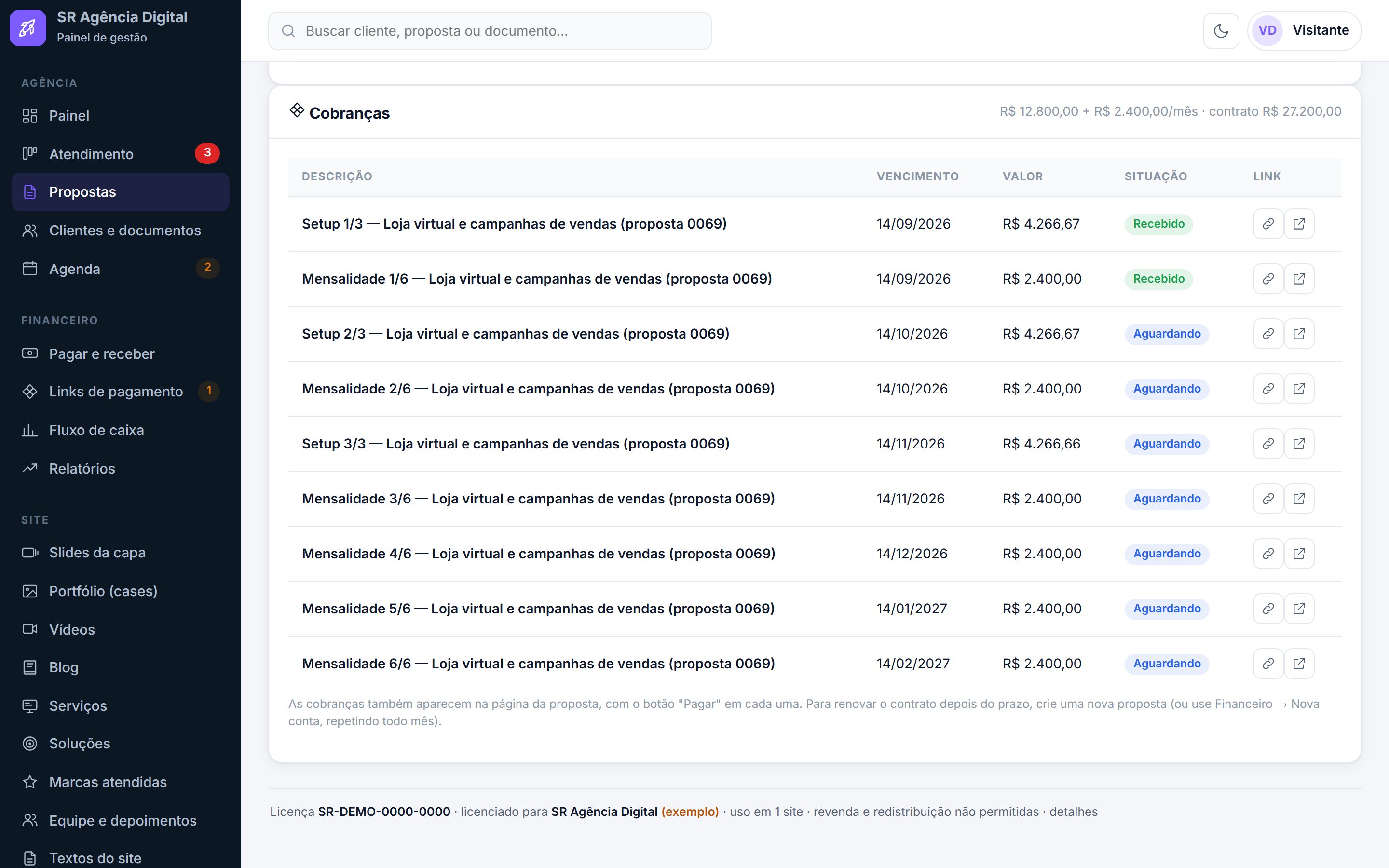Open Mensalidade 4/6 external link icon
The width and height of the screenshot is (1389, 868).
[x=1299, y=554]
